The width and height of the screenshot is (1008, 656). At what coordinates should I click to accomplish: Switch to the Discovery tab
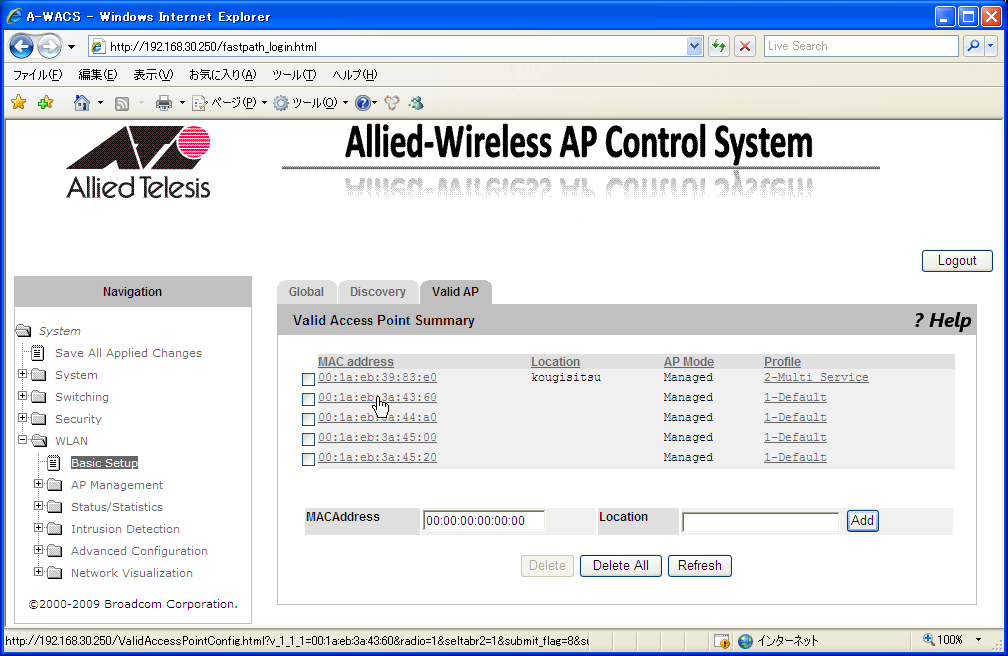coord(377,292)
